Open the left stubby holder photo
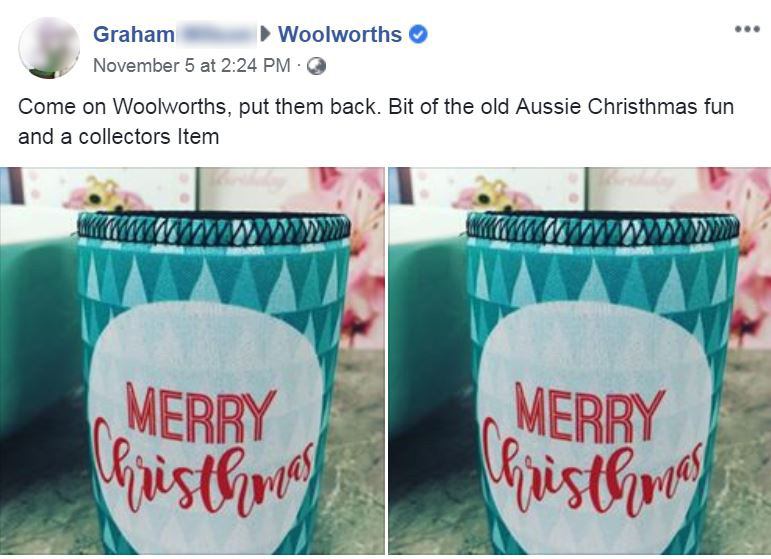The image size is (771, 559). pos(192,361)
